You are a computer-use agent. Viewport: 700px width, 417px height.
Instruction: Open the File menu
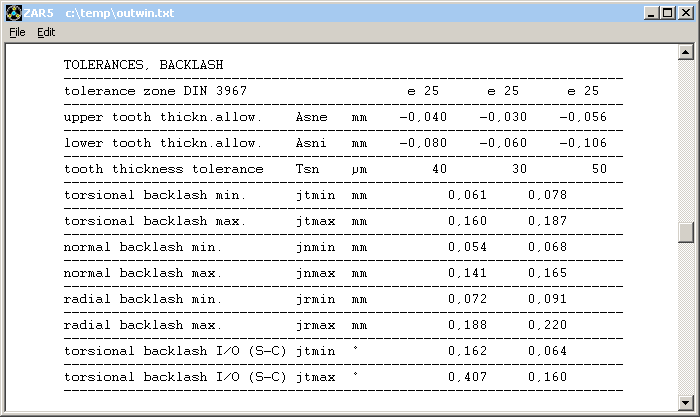point(17,32)
